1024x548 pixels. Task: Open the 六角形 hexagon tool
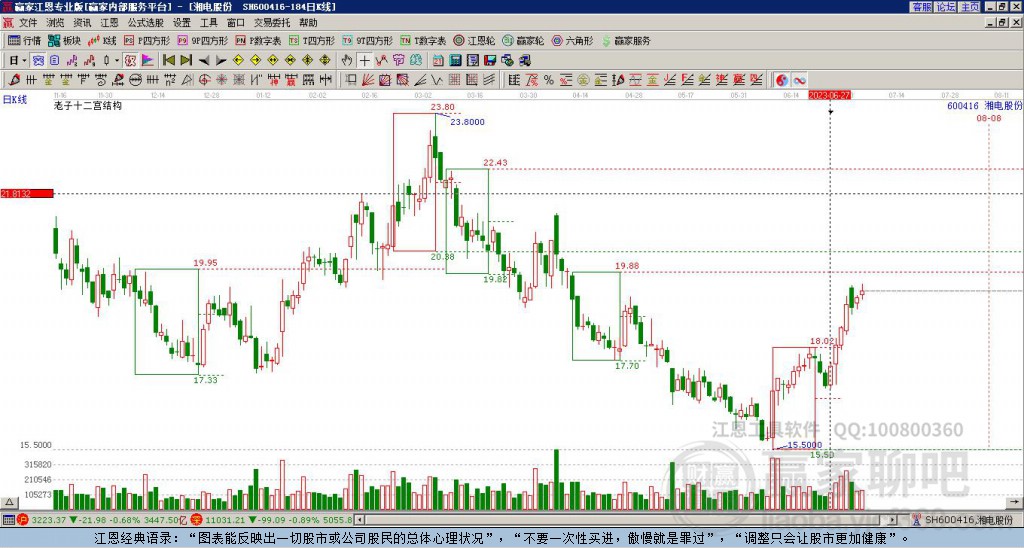572,40
